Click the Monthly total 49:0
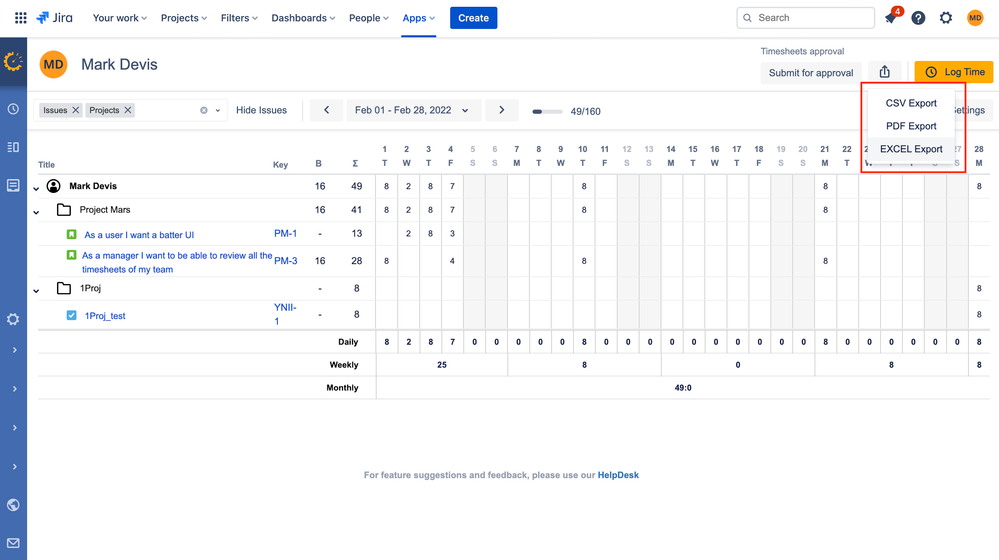Screen dimensions: 999x560 683,388
